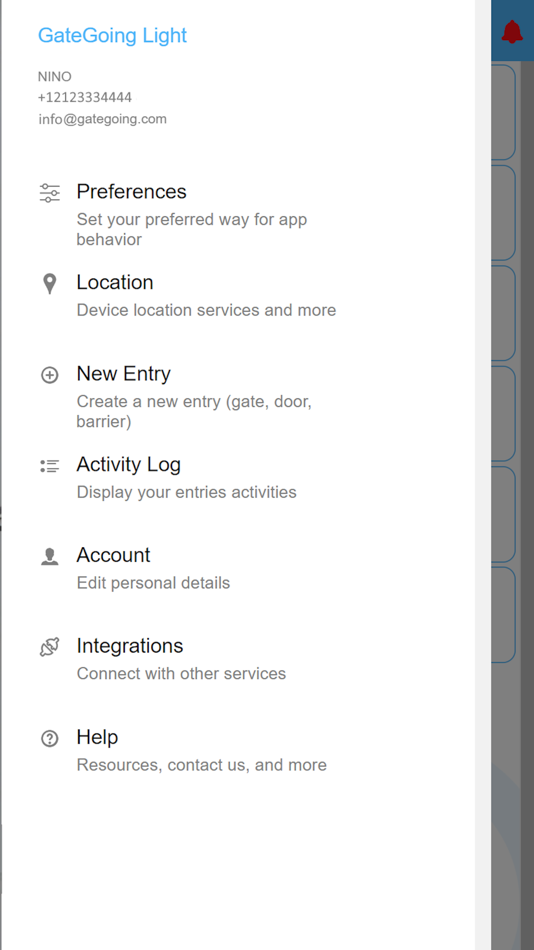Click the Activity Log list icon
The image size is (534, 950).
[50, 466]
